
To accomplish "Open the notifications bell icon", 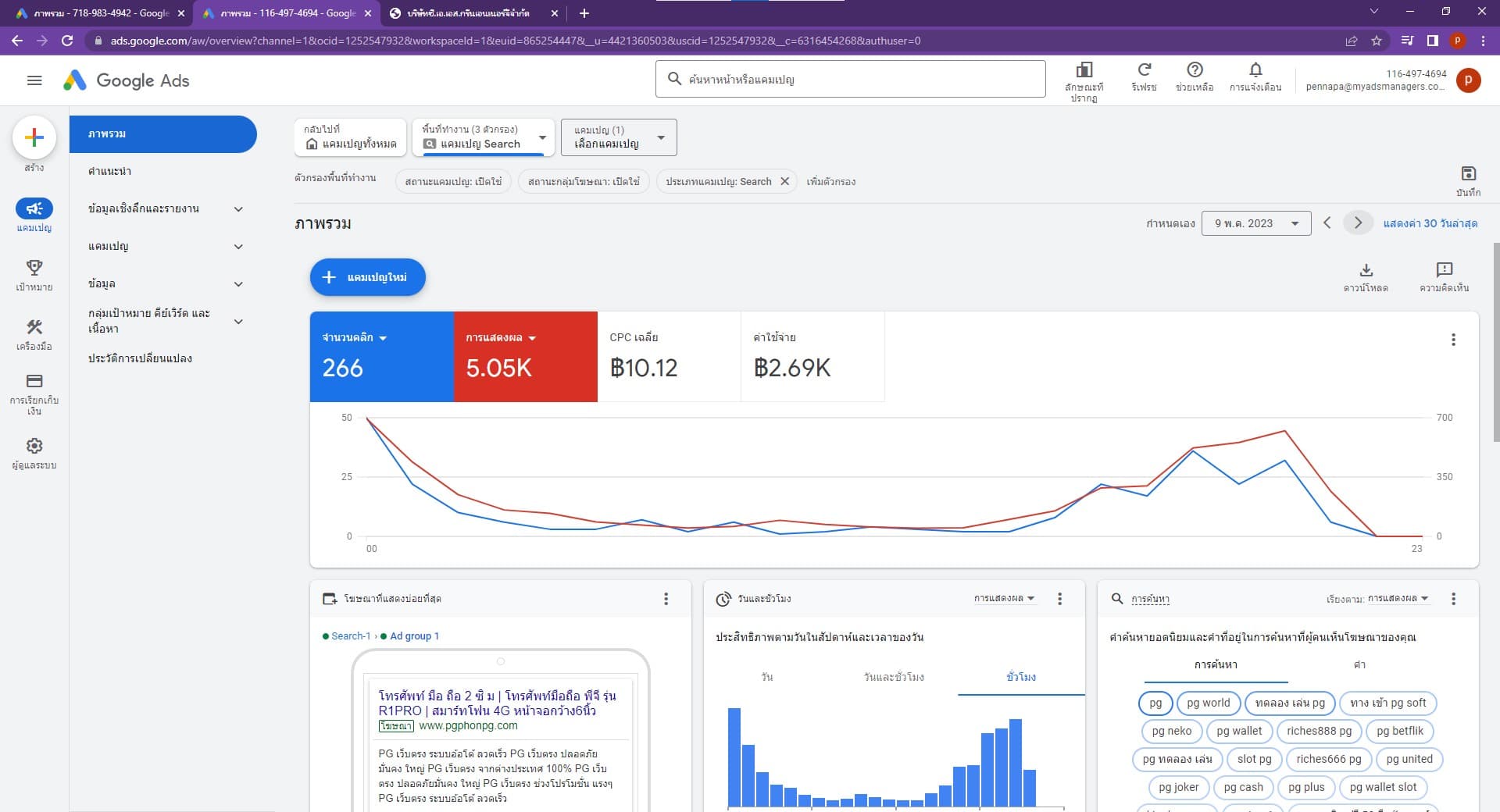I will pos(1255,70).
